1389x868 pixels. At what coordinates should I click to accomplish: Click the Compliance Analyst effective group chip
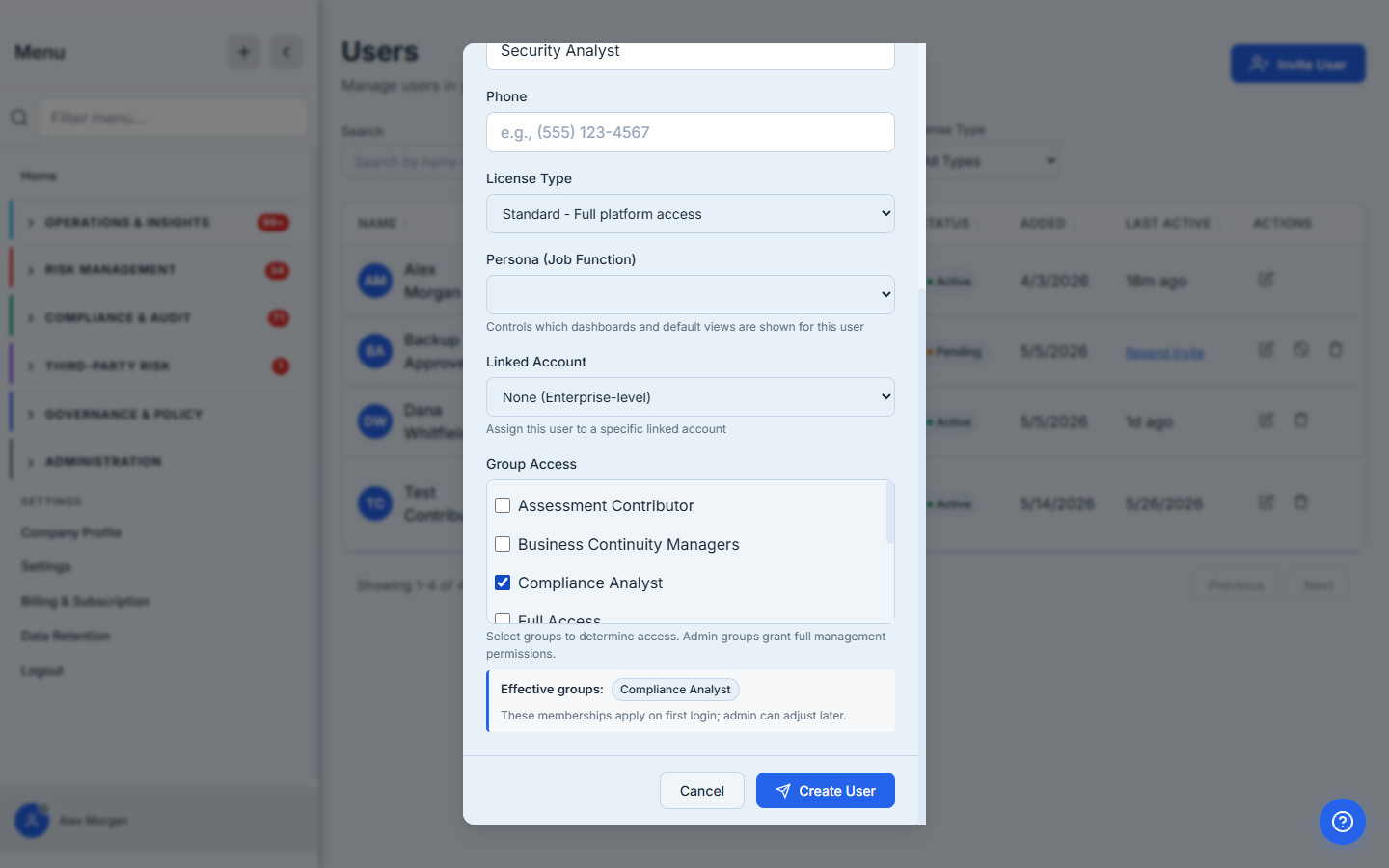point(675,690)
